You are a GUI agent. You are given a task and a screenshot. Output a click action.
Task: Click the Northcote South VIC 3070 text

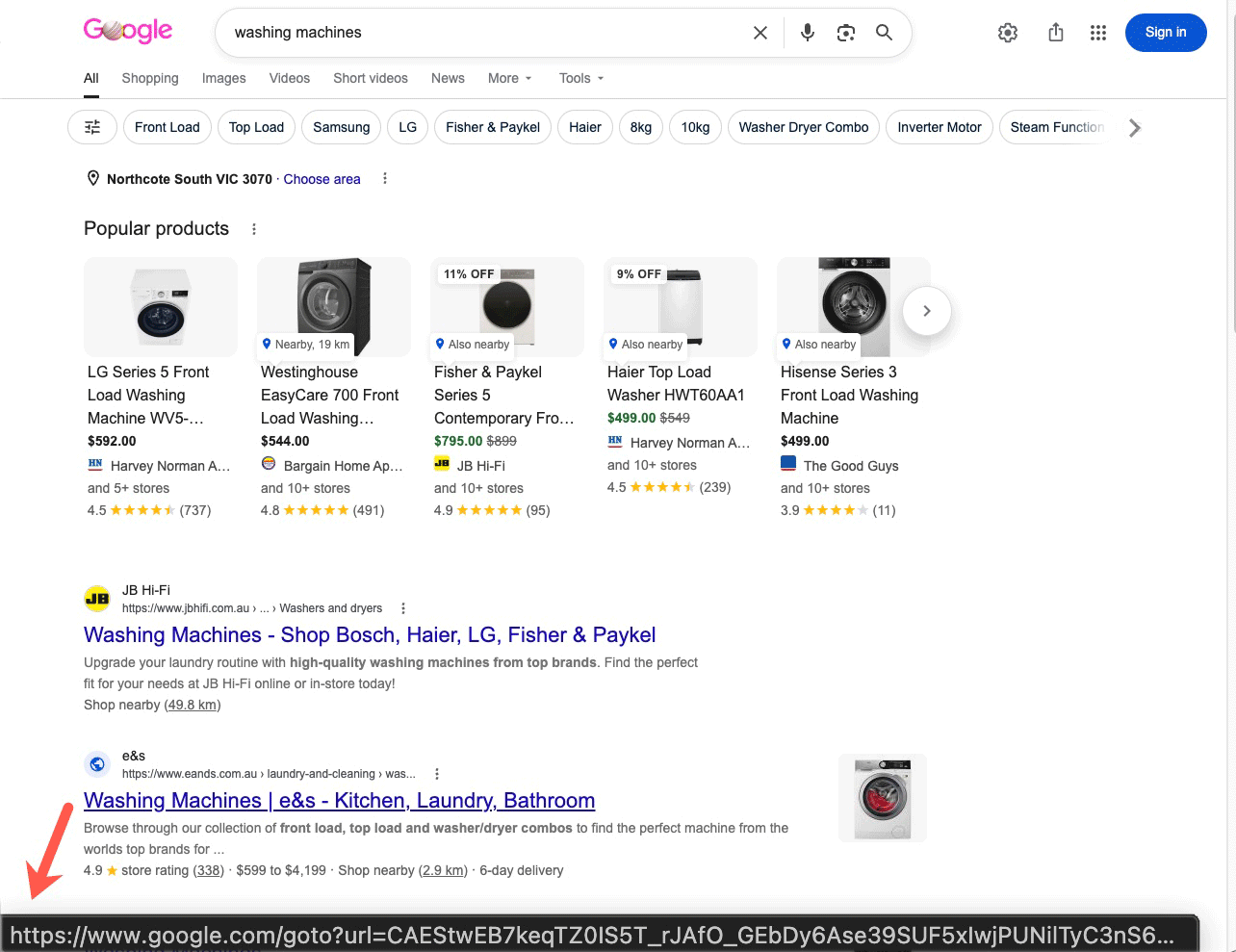tap(190, 179)
